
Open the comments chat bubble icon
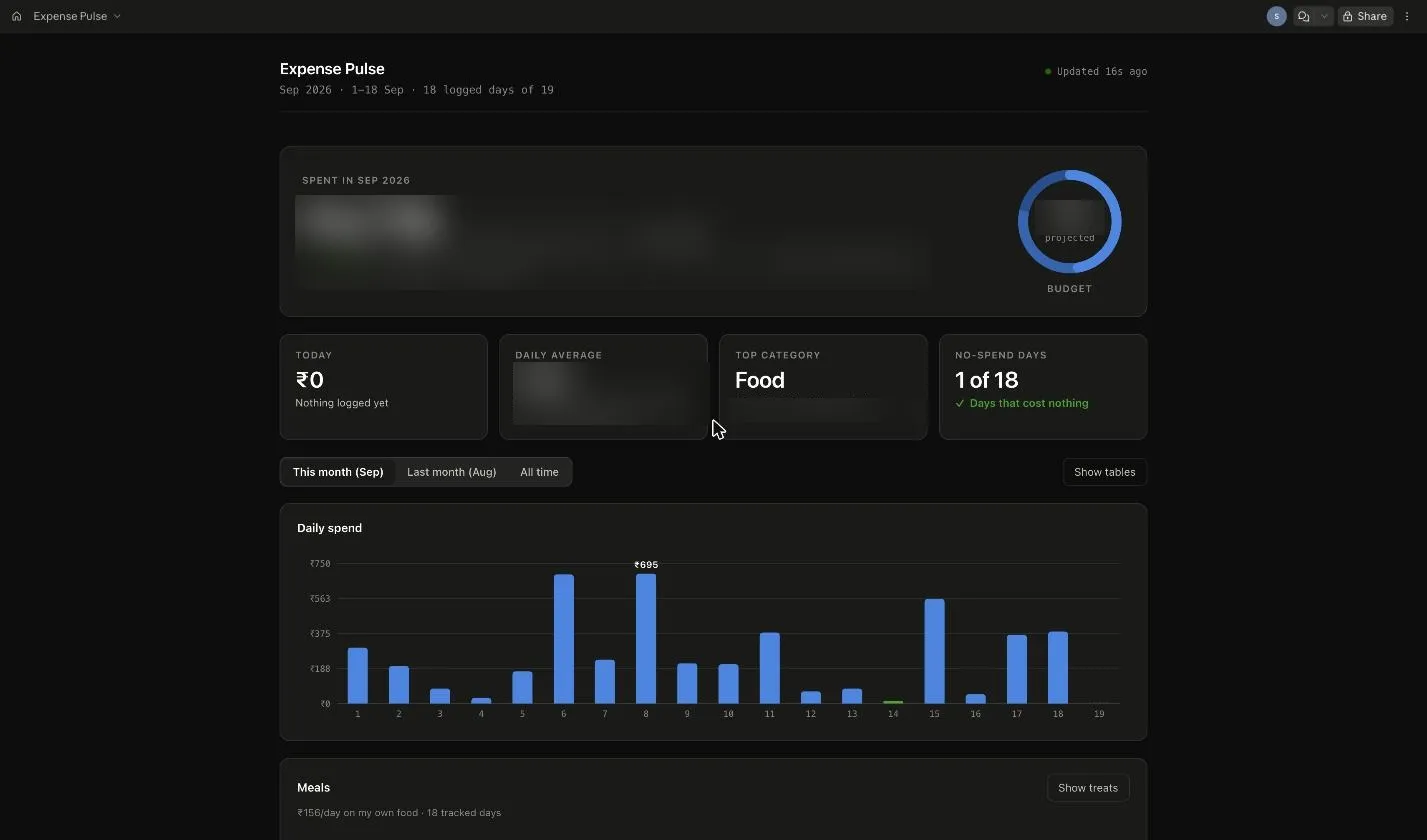click(x=1303, y=16)
